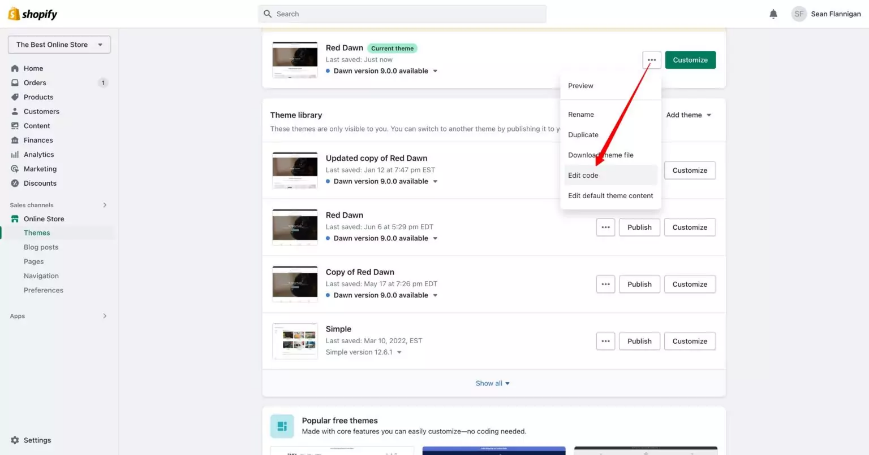869x455 pixels.
Task: Customize the library Red Dawn theme
Action: point(689,227)
